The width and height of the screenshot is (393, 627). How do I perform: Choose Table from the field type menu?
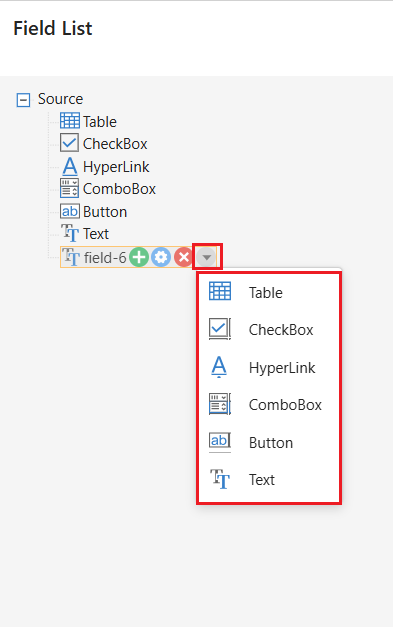pos(269,292)
